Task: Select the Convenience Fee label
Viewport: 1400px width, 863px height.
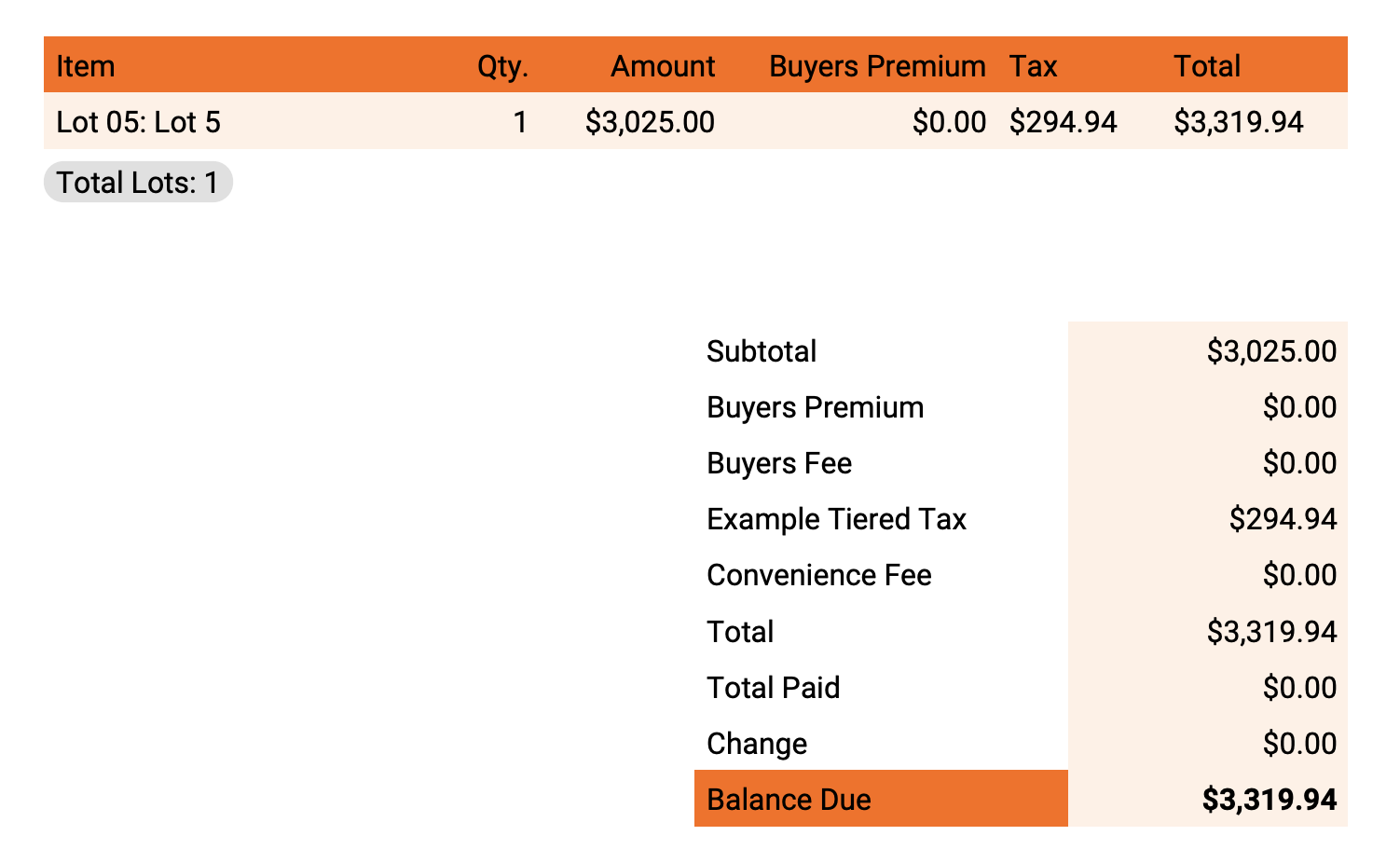Action: tap(818, 575)
